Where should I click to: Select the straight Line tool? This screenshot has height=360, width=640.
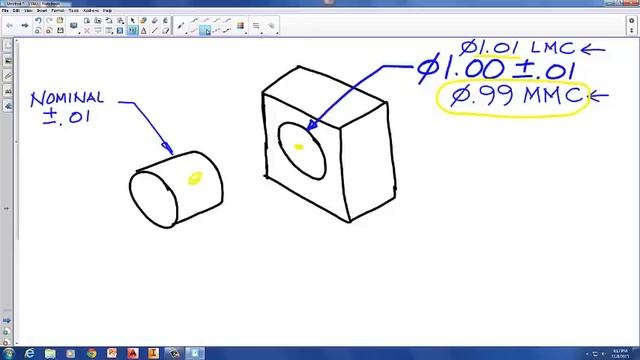pyautogui.click(x=155, y=31)
